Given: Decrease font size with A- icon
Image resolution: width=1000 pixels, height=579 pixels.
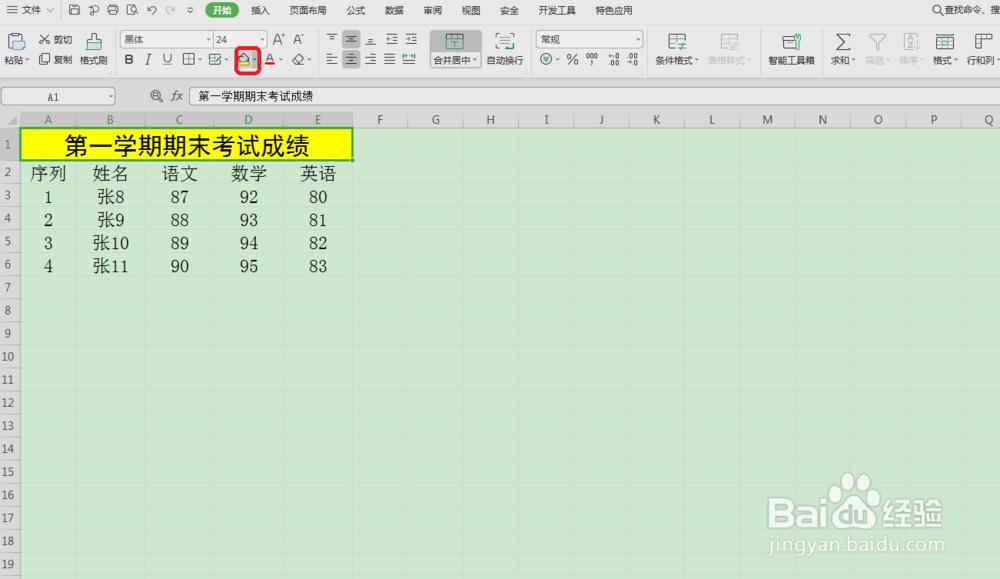Looking at the screenshot, I should [298, 40].
